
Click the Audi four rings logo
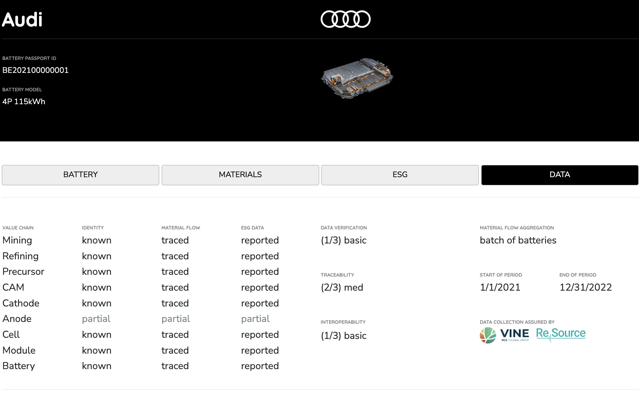[345, 19]
